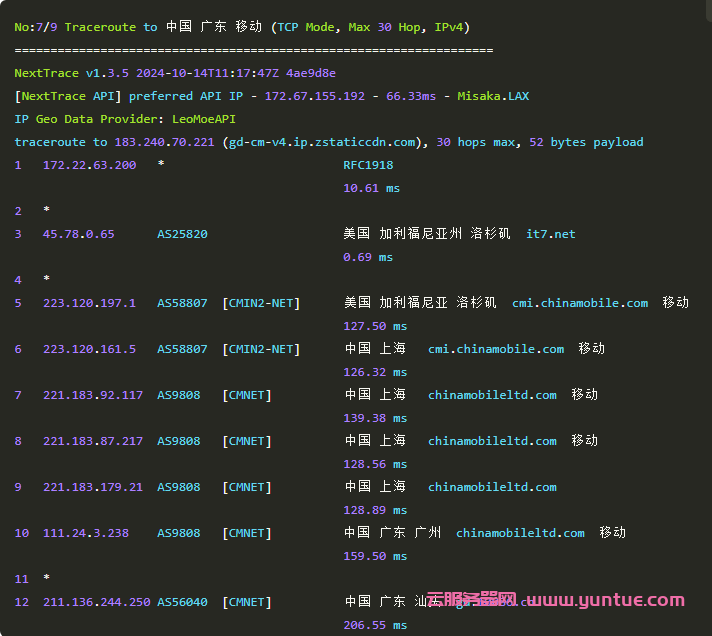Click cmi.chinamobile.com on the hop 5 row
Screen dimensions: 712x636
click(580, 303)
